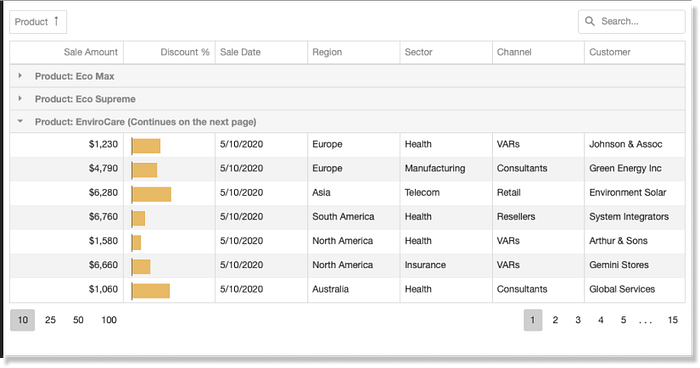The width and height of the screenshot is (700, 368).
Task: Click Gemini Stores customer cell
Action: pos(634,265)
